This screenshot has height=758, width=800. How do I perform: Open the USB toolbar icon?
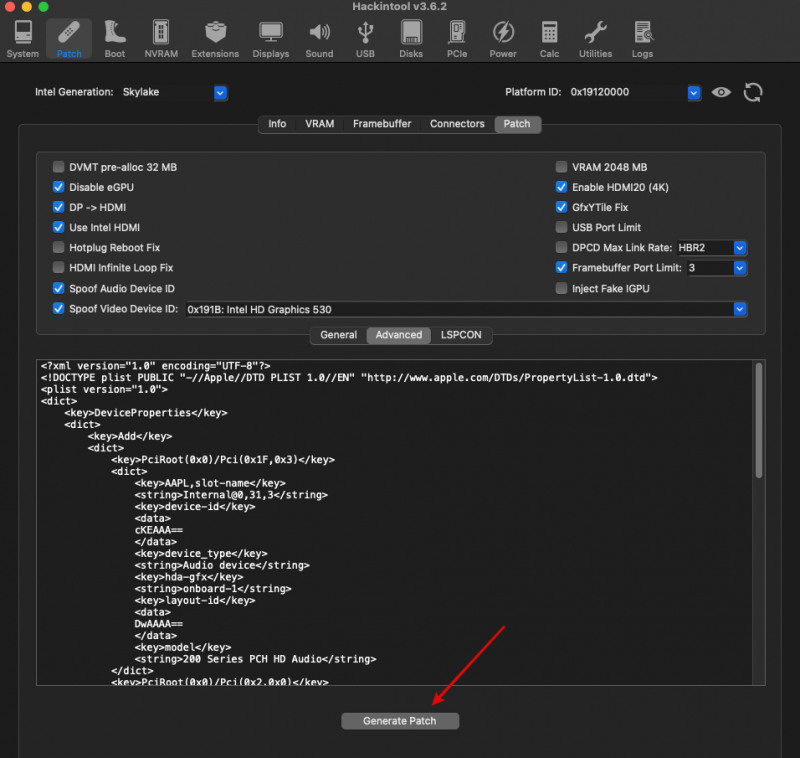(x=366, y=38)
